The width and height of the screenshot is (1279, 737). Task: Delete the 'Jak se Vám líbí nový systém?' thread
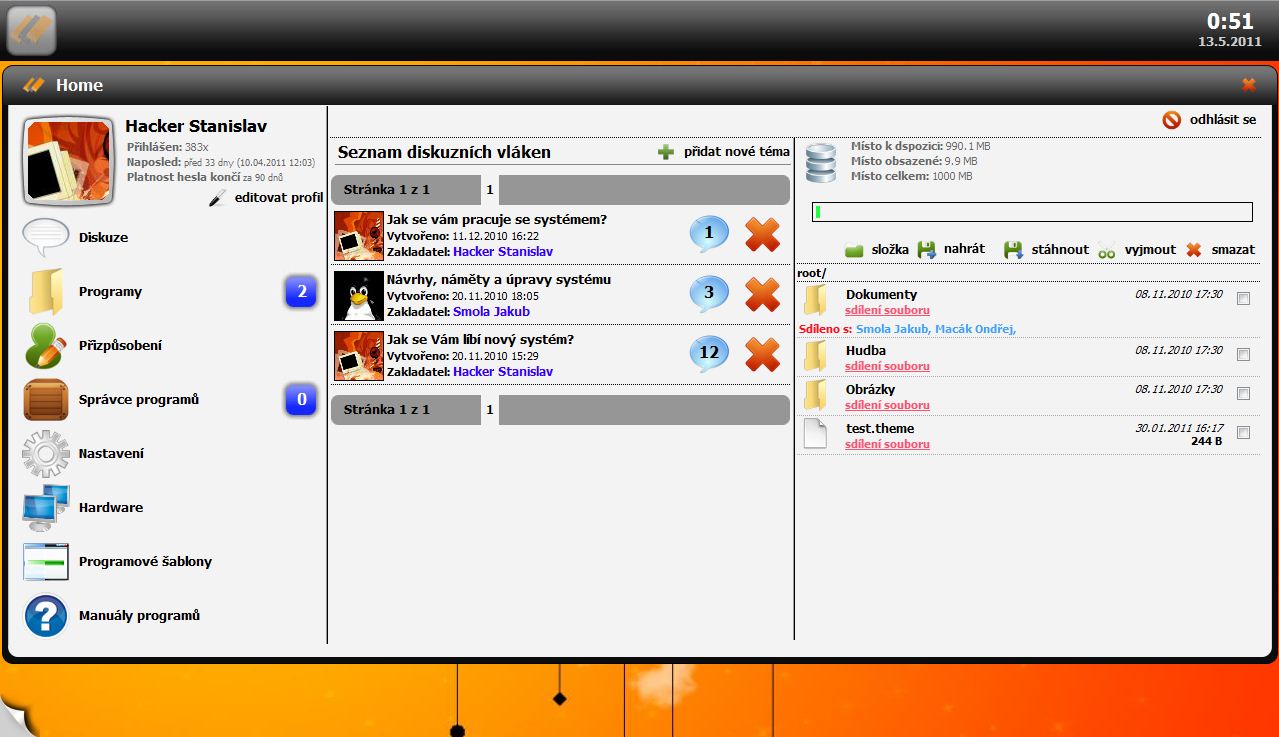point(762,355)
